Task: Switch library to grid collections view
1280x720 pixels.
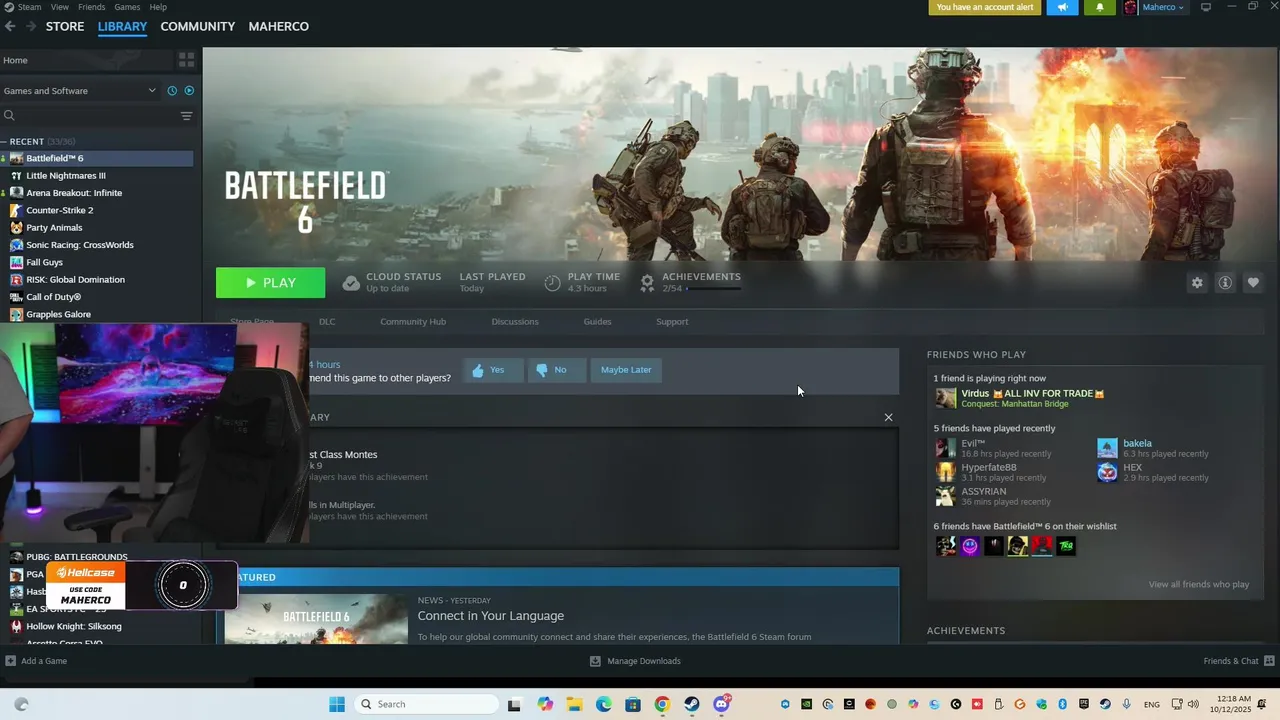Action: coord(186,60)
